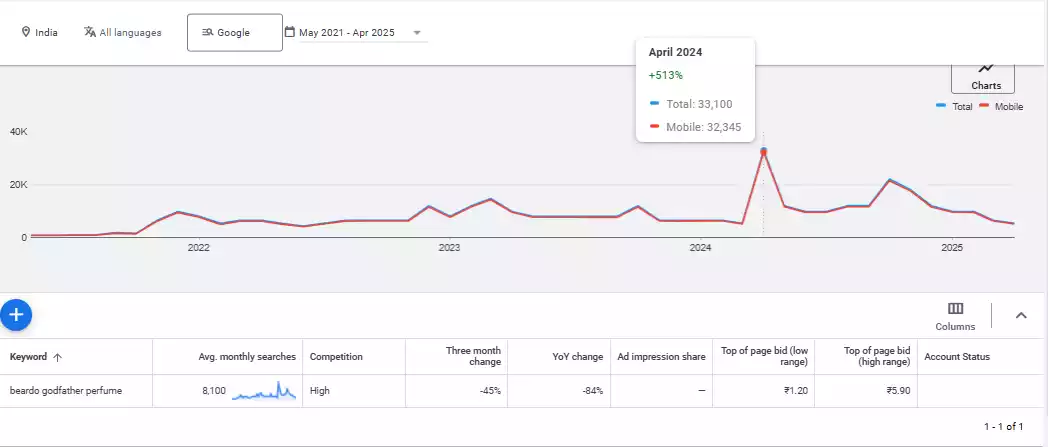
Task: Click the Charts button icon
Action: pos(986,68)
